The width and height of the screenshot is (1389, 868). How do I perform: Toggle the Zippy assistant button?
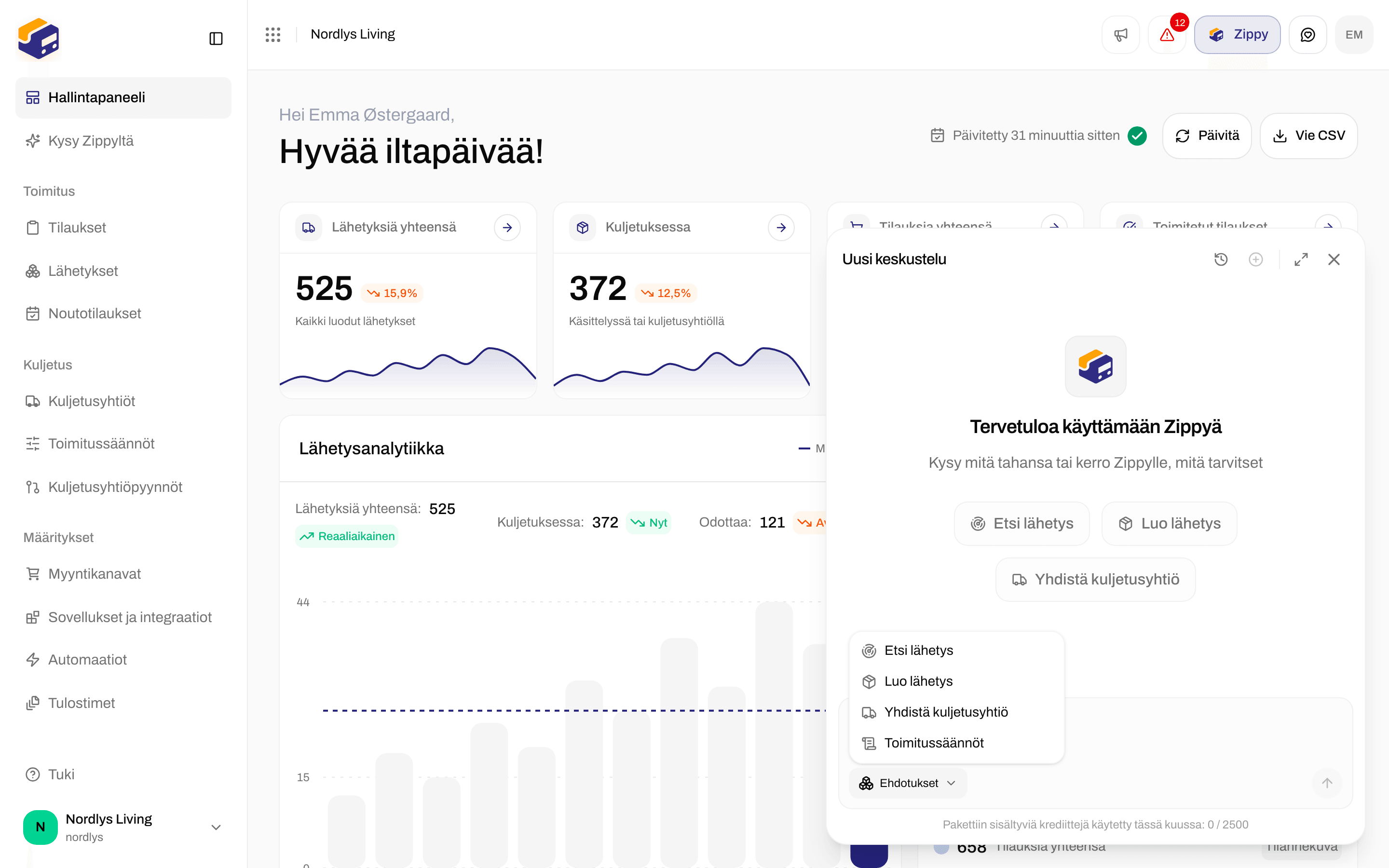coord(1238,34)
